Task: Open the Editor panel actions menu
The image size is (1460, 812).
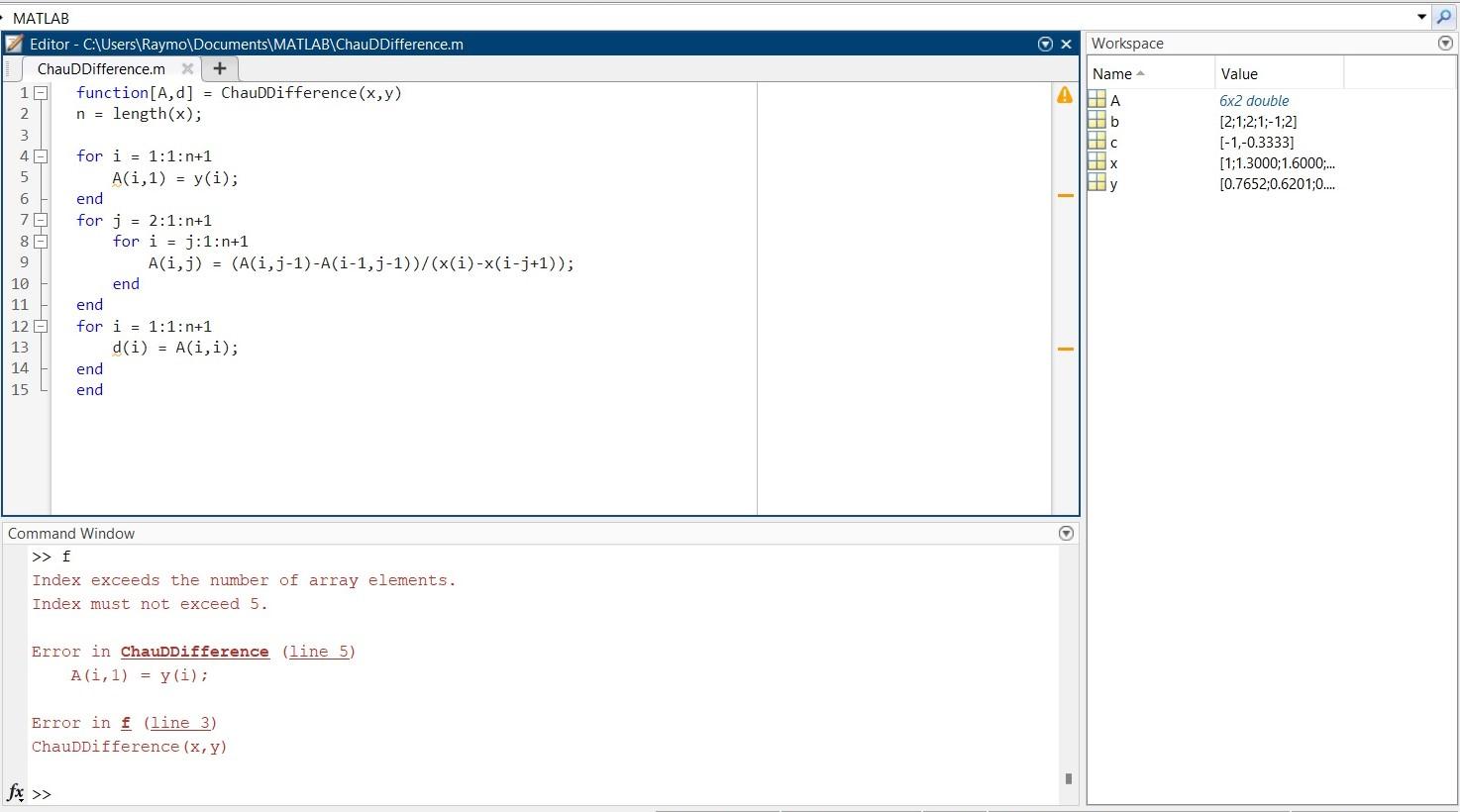Action: [1045, 44]
